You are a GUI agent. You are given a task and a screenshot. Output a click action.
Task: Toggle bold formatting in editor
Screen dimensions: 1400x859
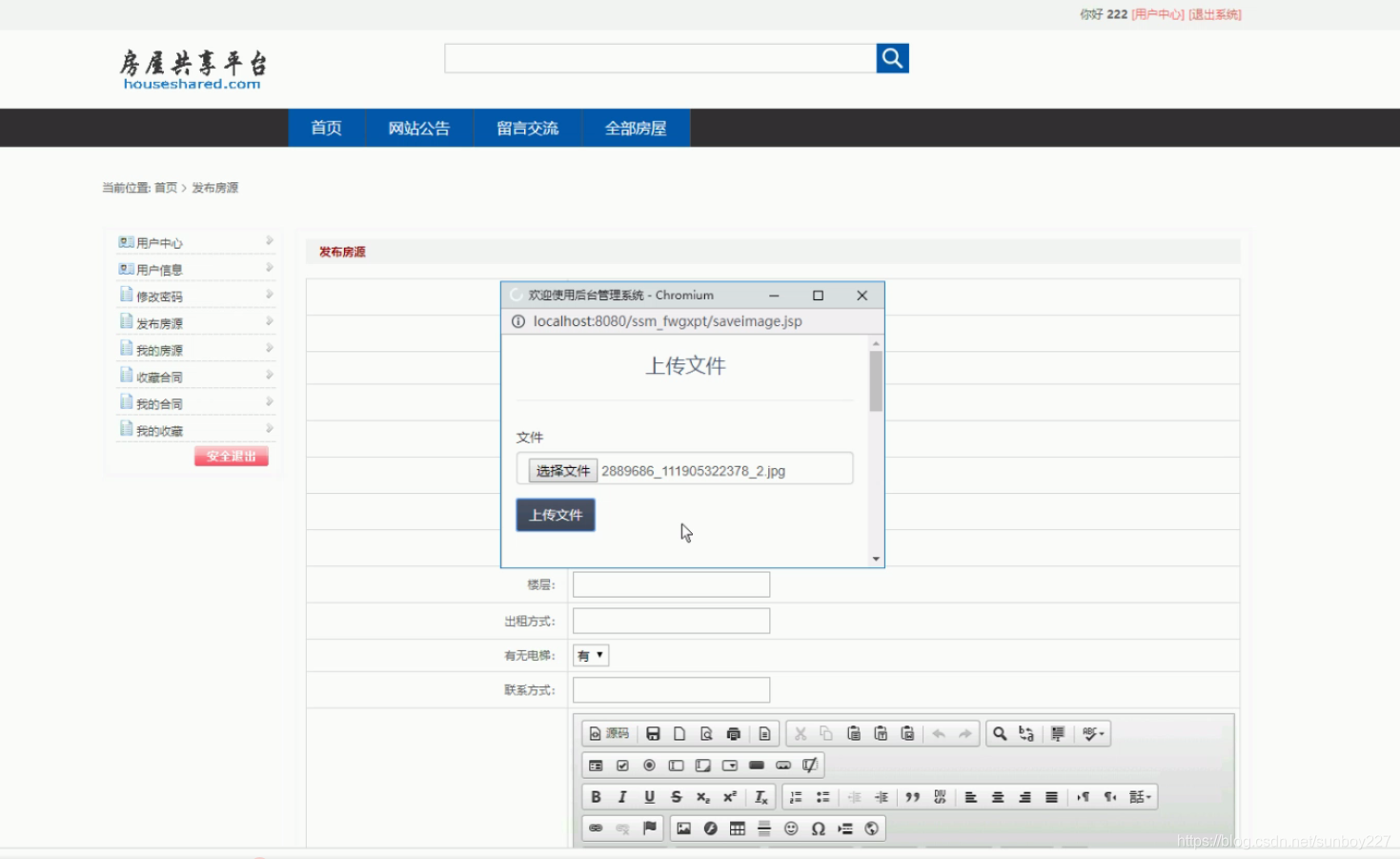[596, 797]
